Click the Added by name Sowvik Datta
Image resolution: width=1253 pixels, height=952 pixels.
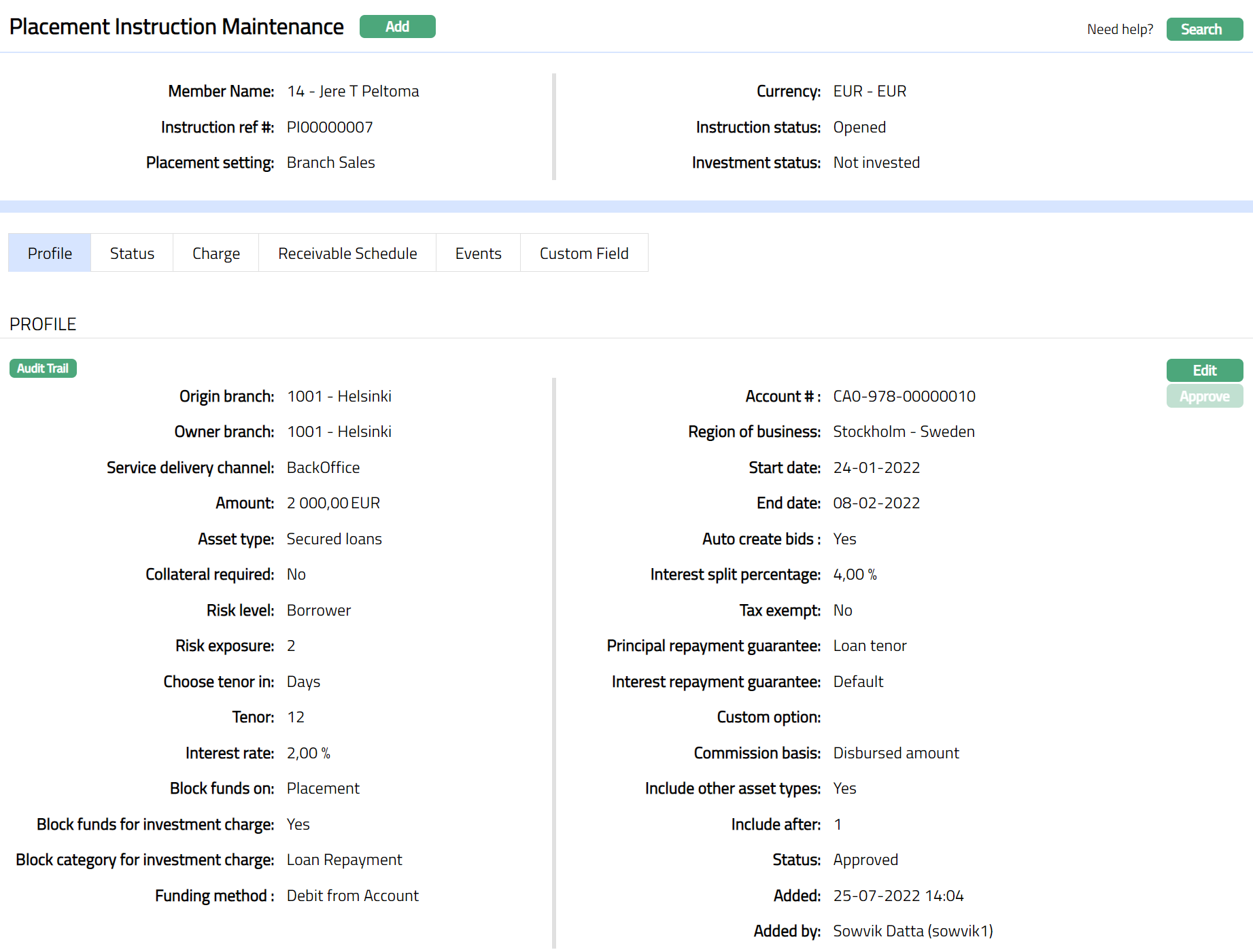tap(912, 931)
